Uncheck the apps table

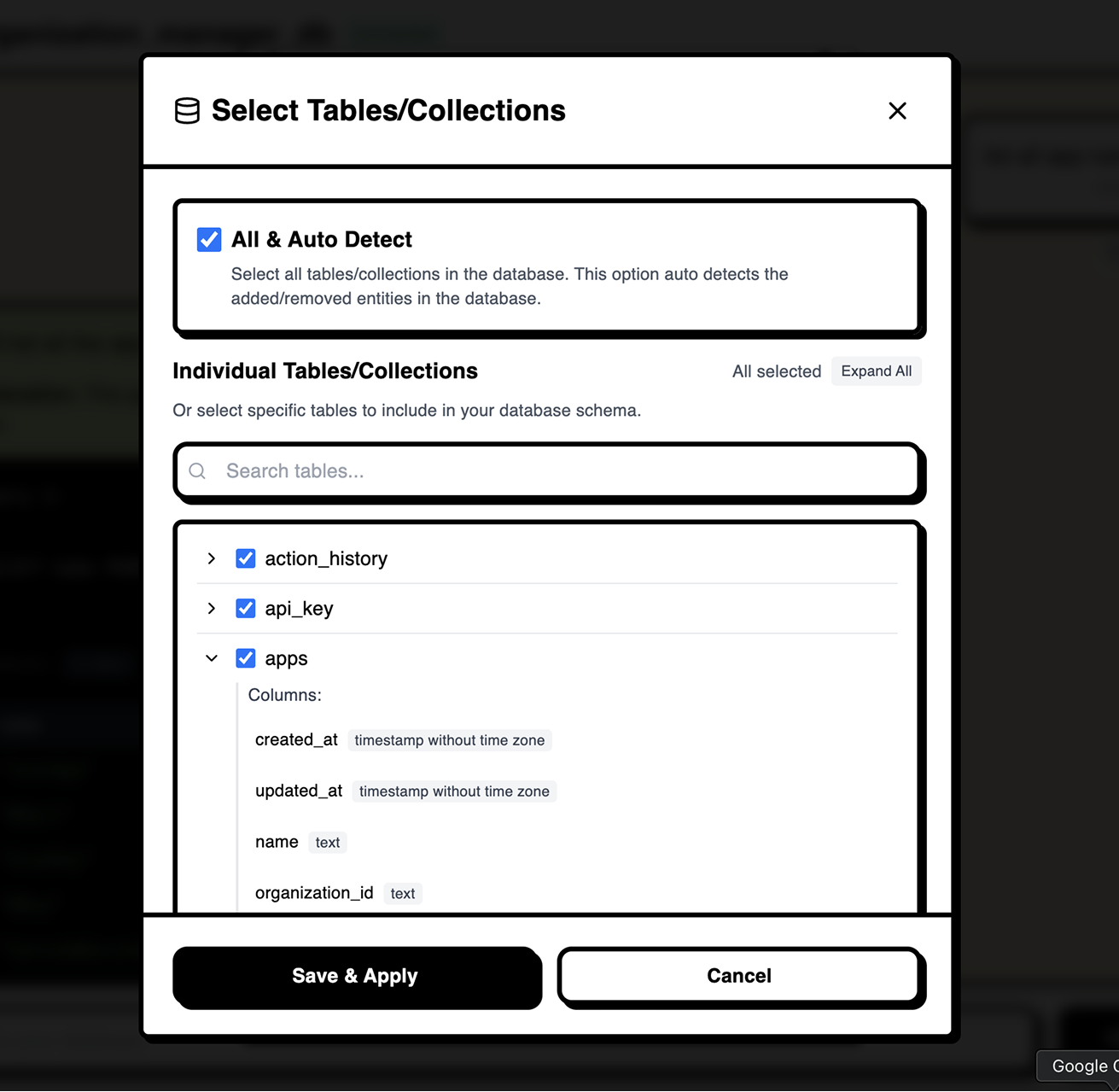[245, 657]
